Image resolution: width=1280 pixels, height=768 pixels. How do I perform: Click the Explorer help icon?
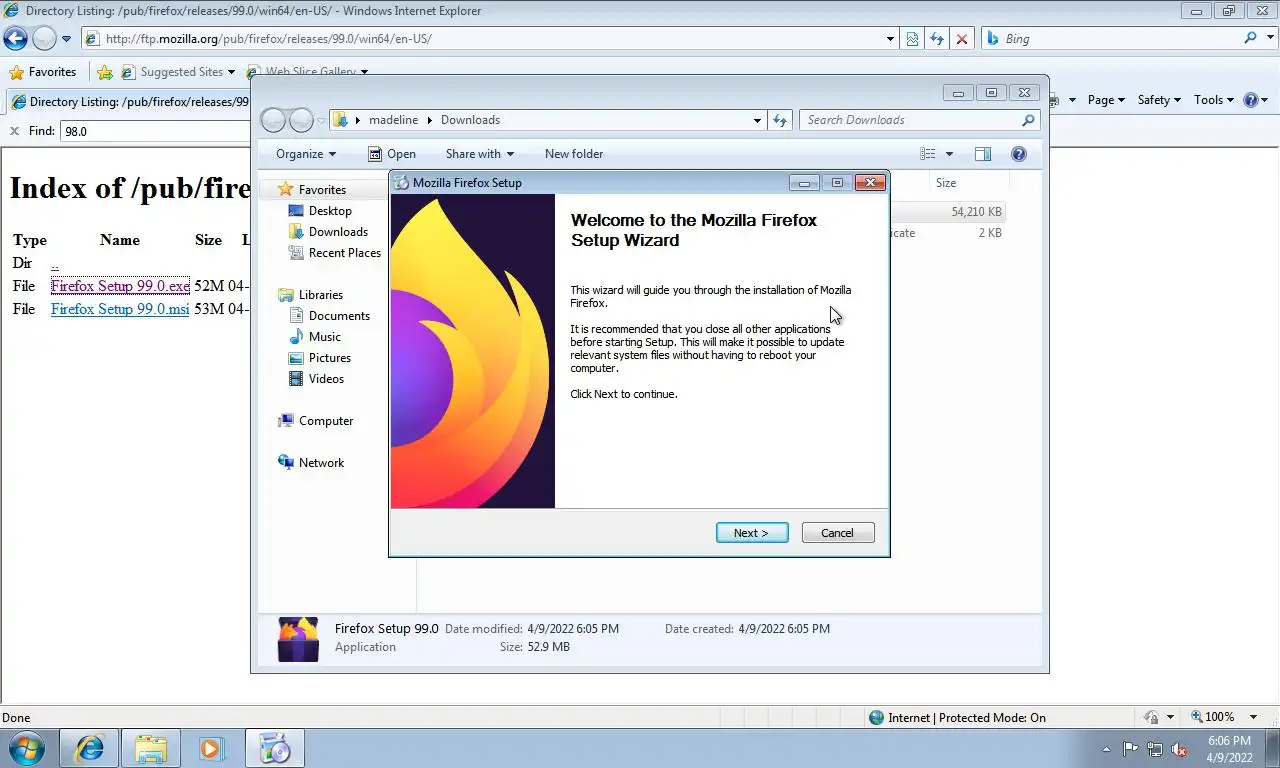(1019, 154)
